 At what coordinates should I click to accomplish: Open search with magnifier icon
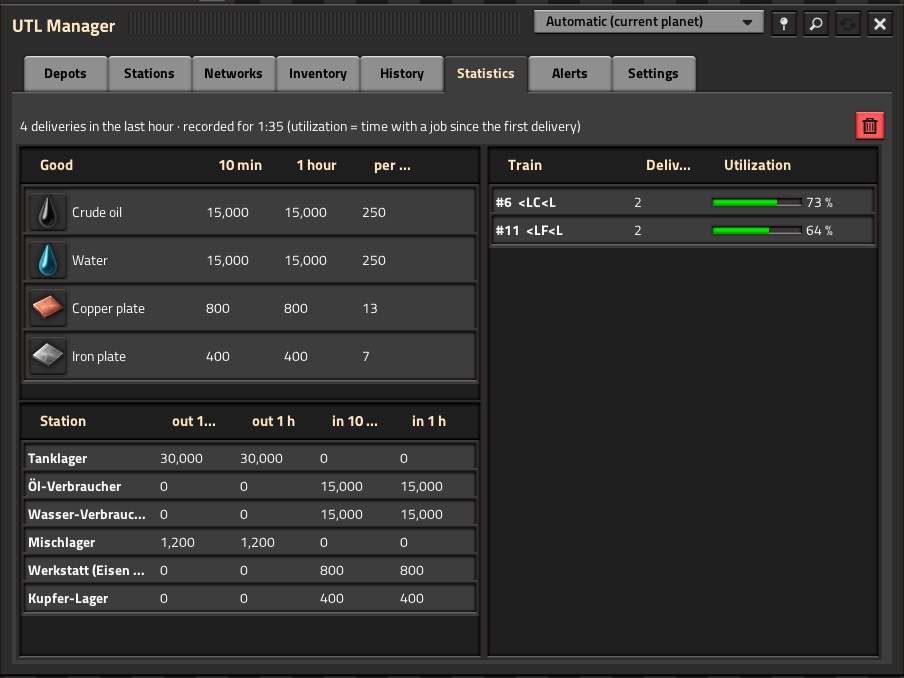click(816, 24)
